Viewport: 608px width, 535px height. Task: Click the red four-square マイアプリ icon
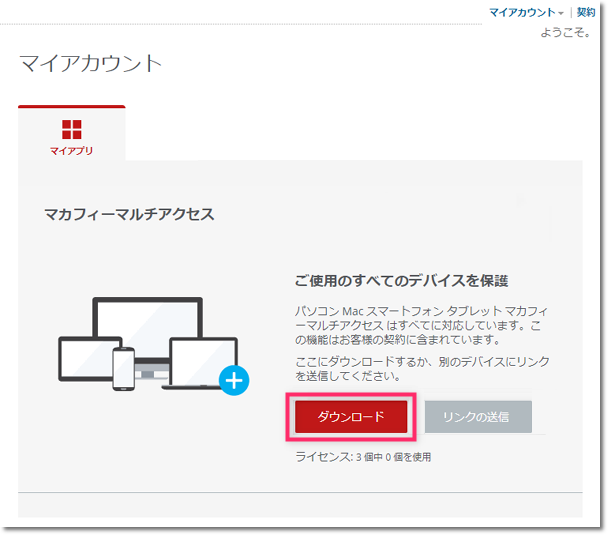(72, 129)
